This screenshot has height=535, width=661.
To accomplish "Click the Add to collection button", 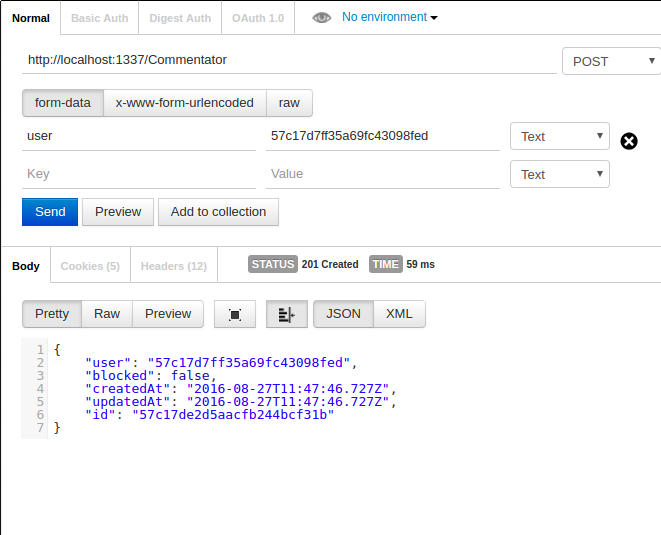I will tap(218, 211).
